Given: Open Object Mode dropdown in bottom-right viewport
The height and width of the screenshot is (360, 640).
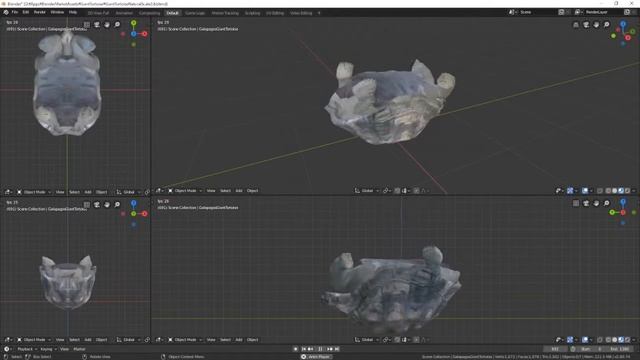Looking at the screenshot, I should [x=185, y=340].
